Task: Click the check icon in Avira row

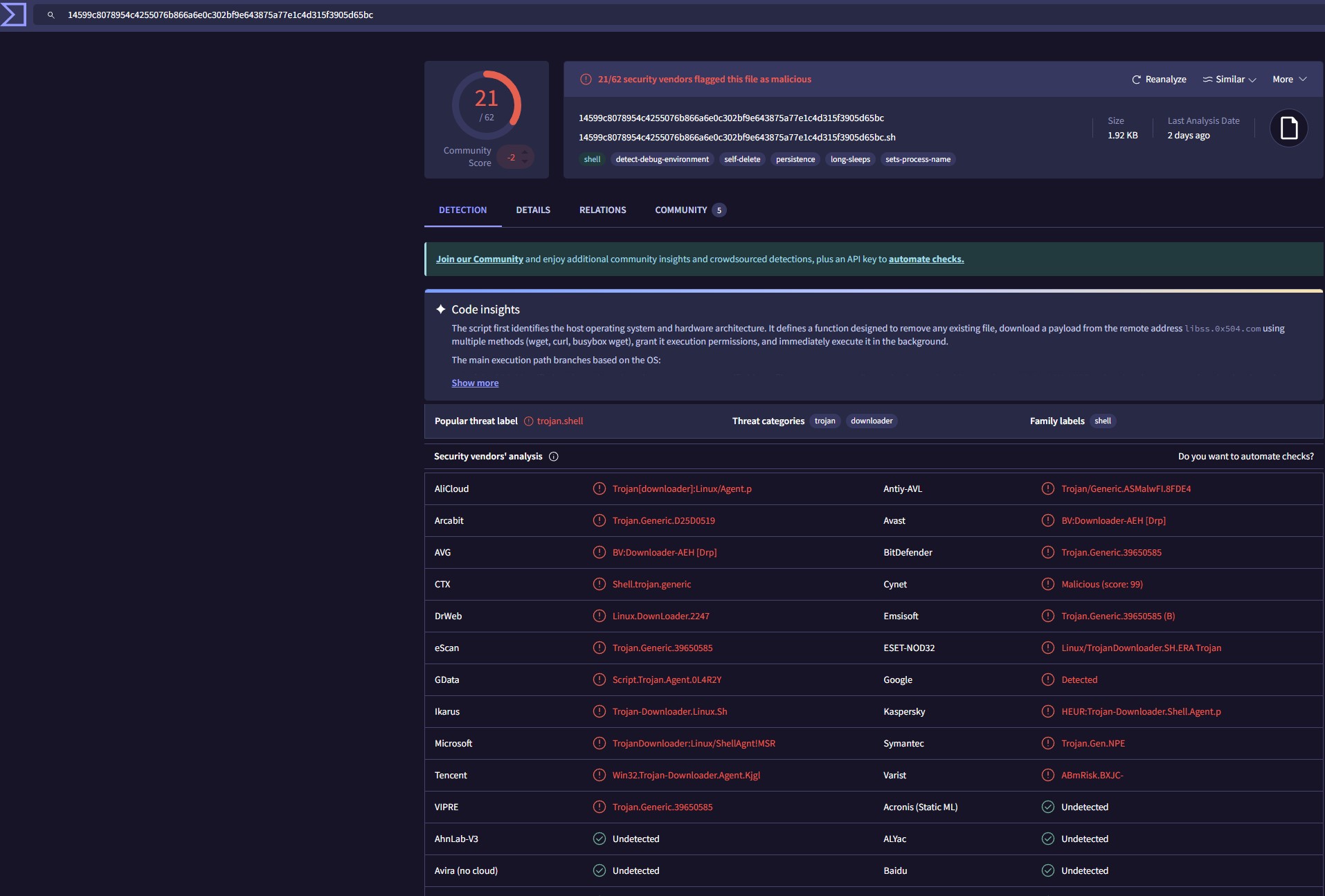Action: click(x=600, y=870)
